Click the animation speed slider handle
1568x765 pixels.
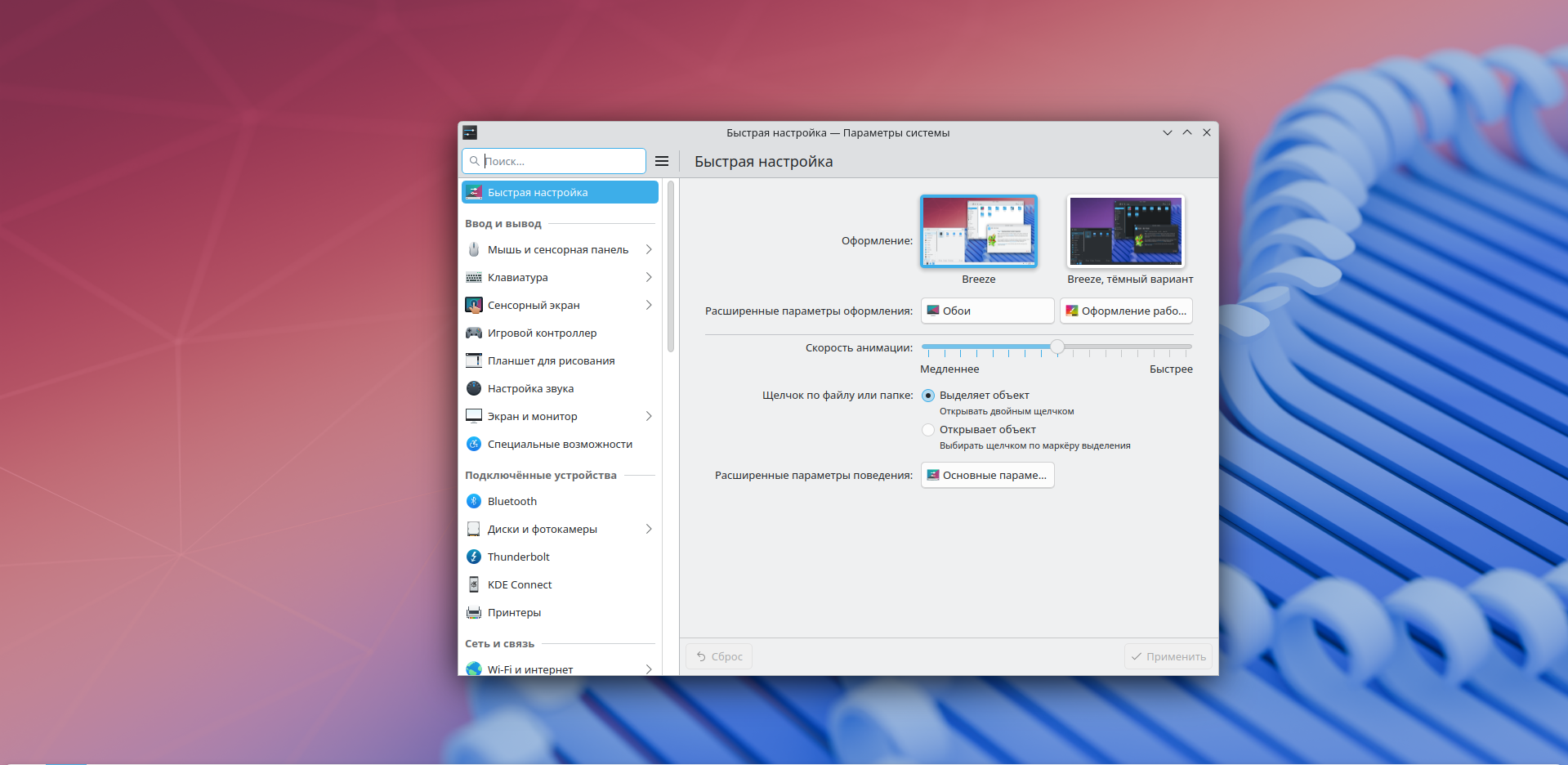(1057, 347)
